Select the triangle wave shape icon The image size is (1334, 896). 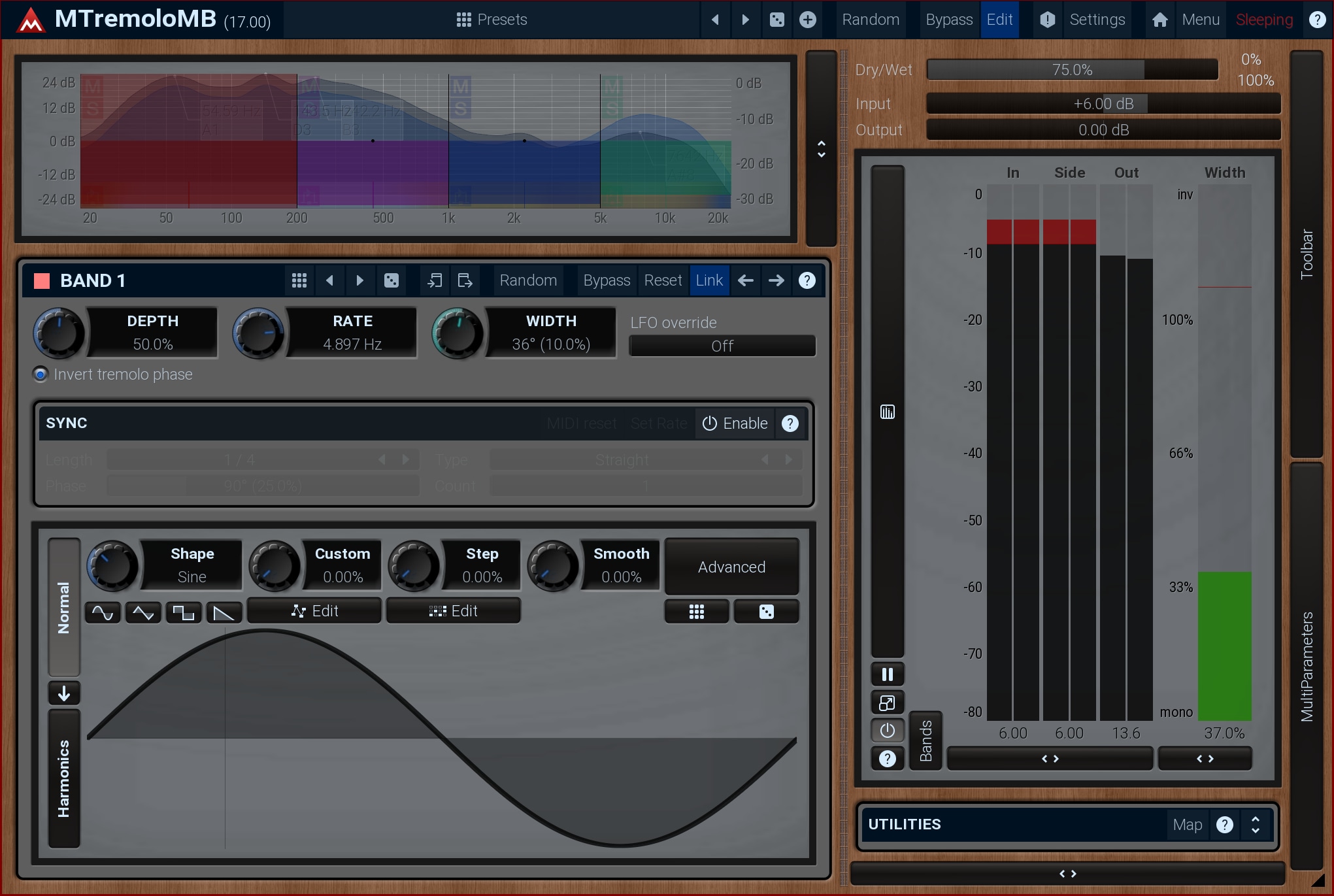(142, 612)
